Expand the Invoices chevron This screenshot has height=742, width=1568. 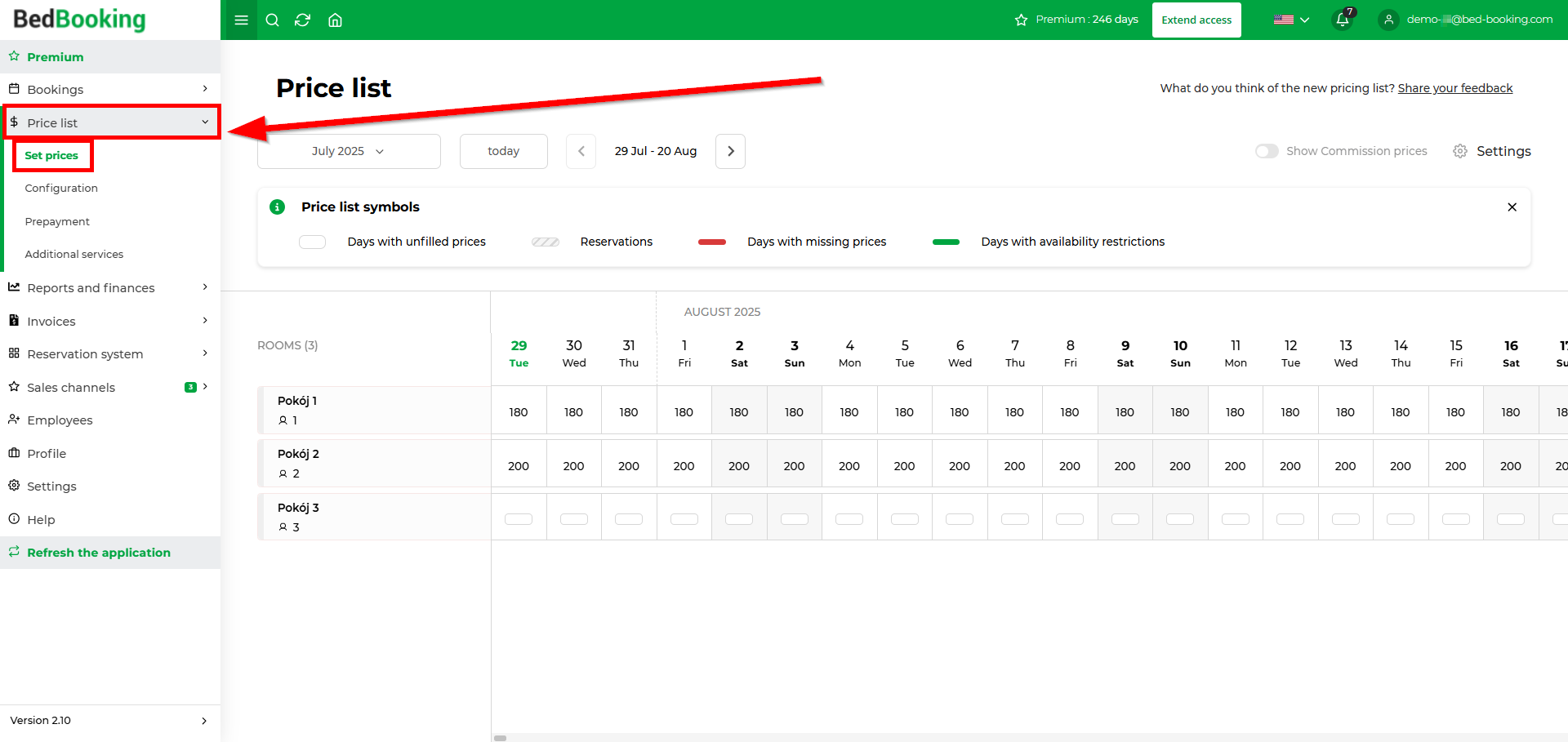click(205, 321)
